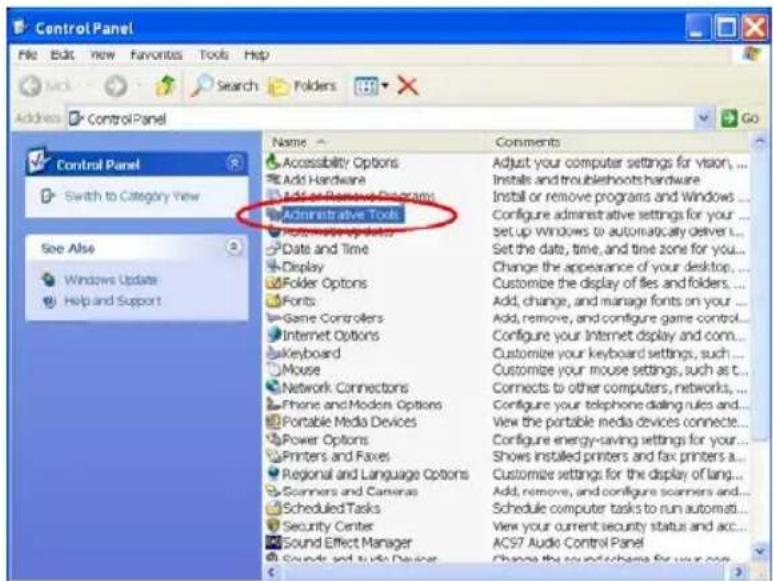Image resolution: width=773 pixels, height=581 pixels.
Task: Open the Edit menu
Action: click(63, 54)
